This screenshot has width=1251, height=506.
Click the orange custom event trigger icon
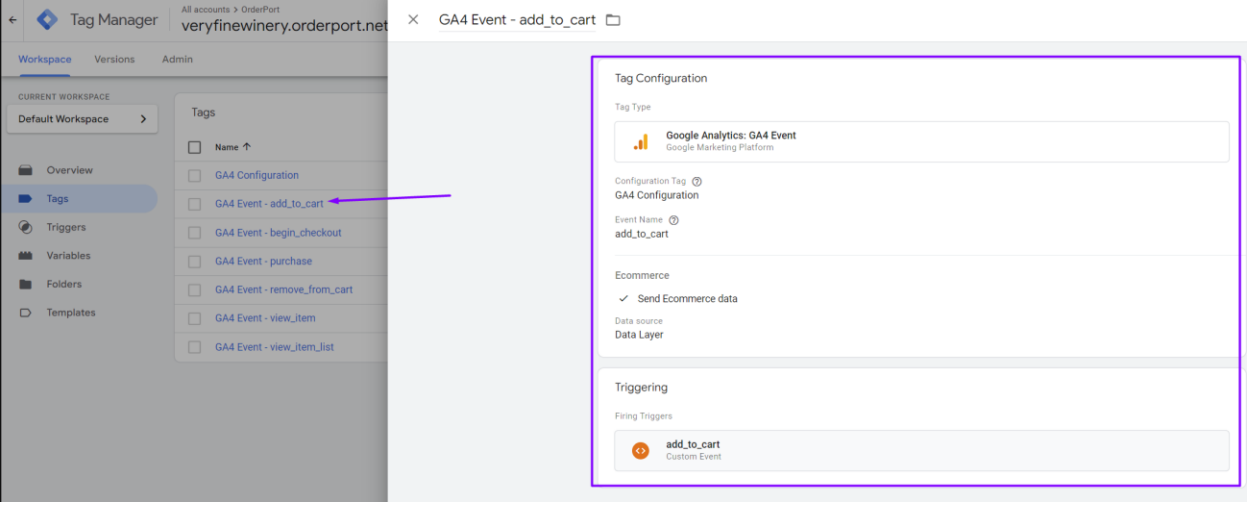click(640, 451)
